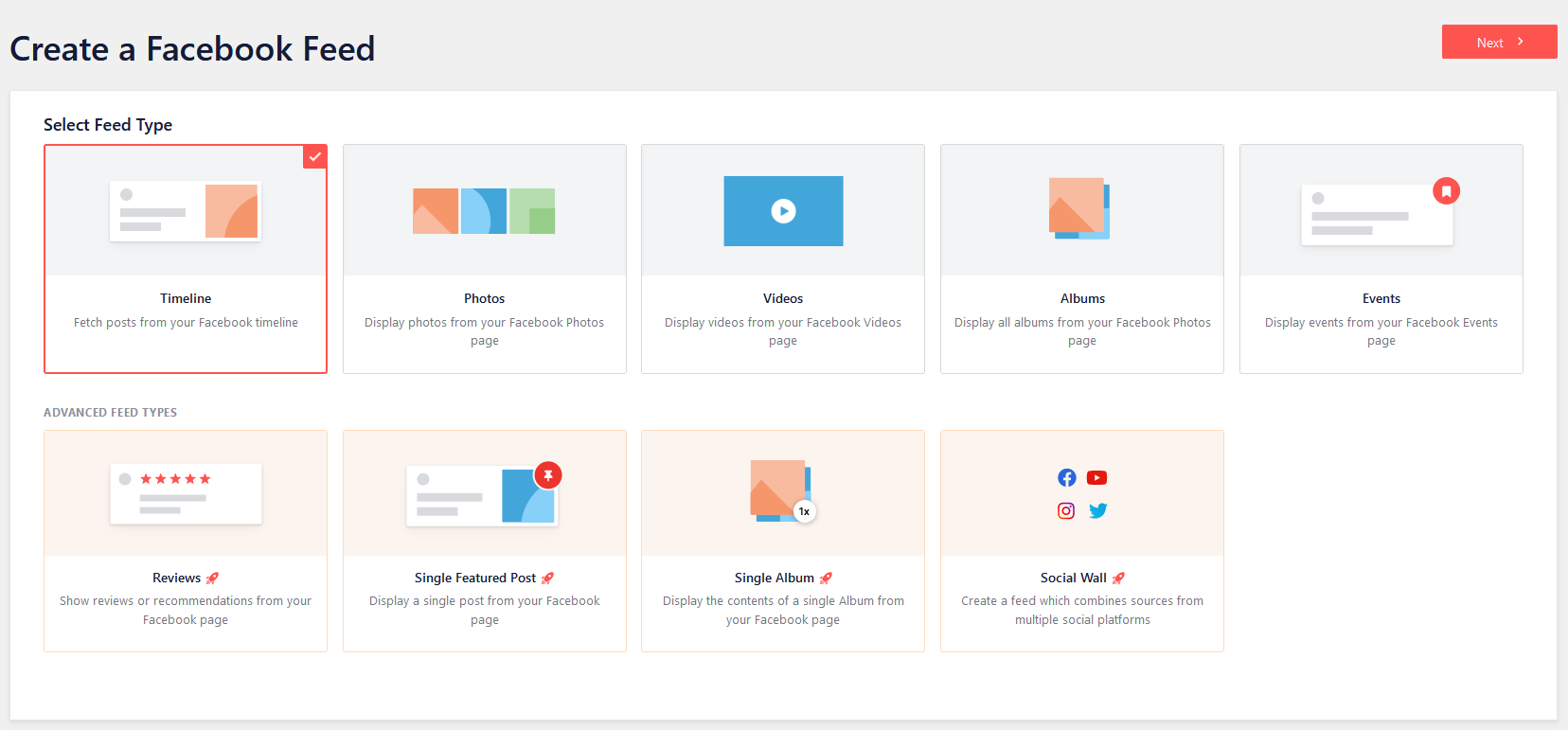Click 'Display a single post' description

pos(485,611)
